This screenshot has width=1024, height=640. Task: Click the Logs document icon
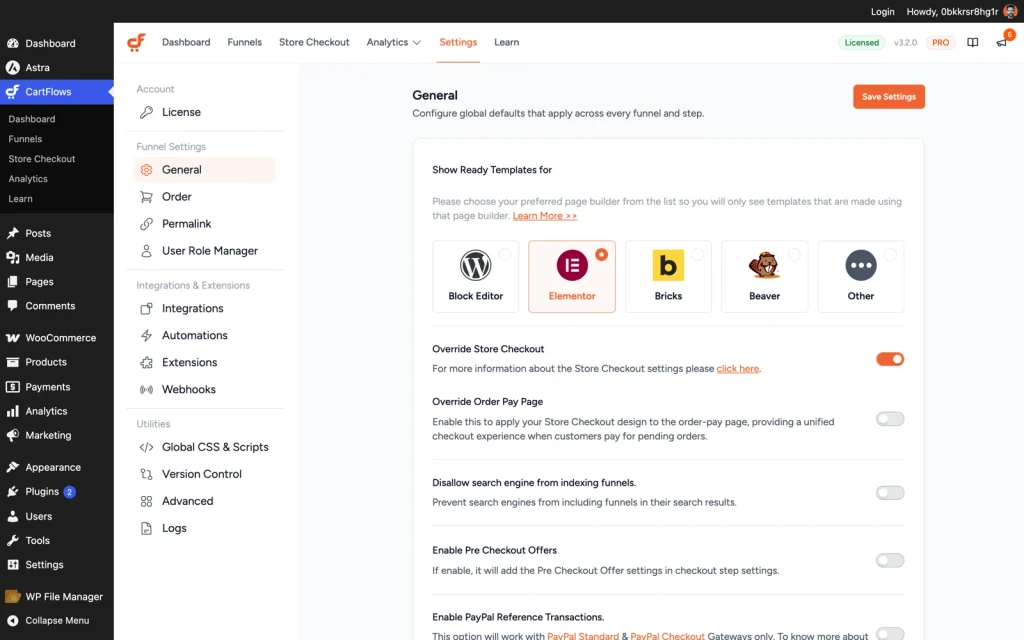click(146, 528)
